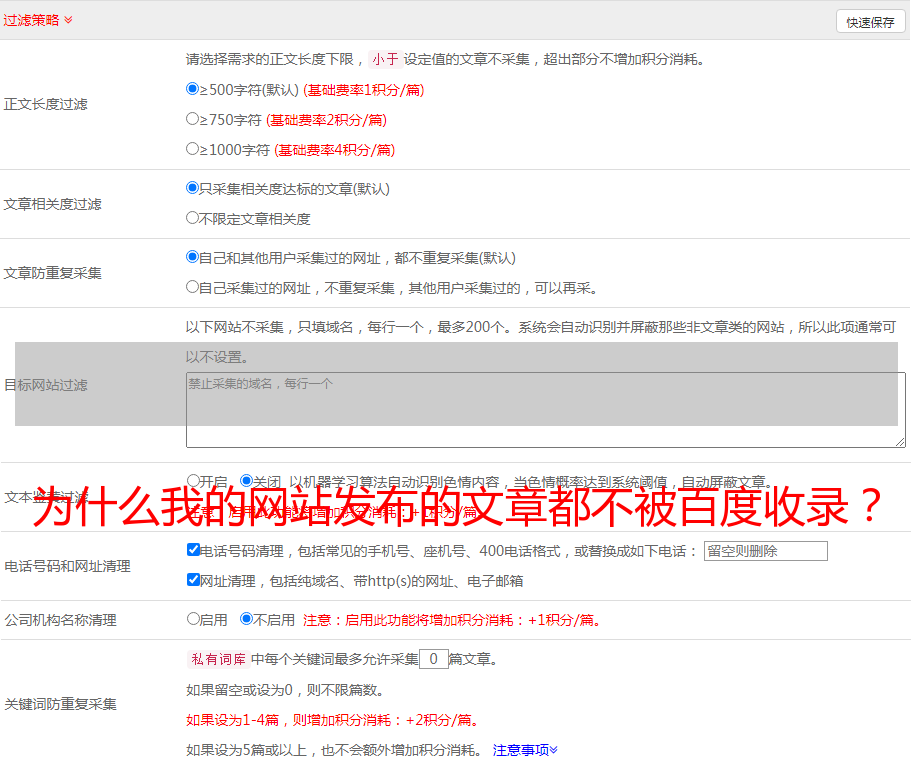Choose the ≥1000字符 length option

(x=193, y=149)
